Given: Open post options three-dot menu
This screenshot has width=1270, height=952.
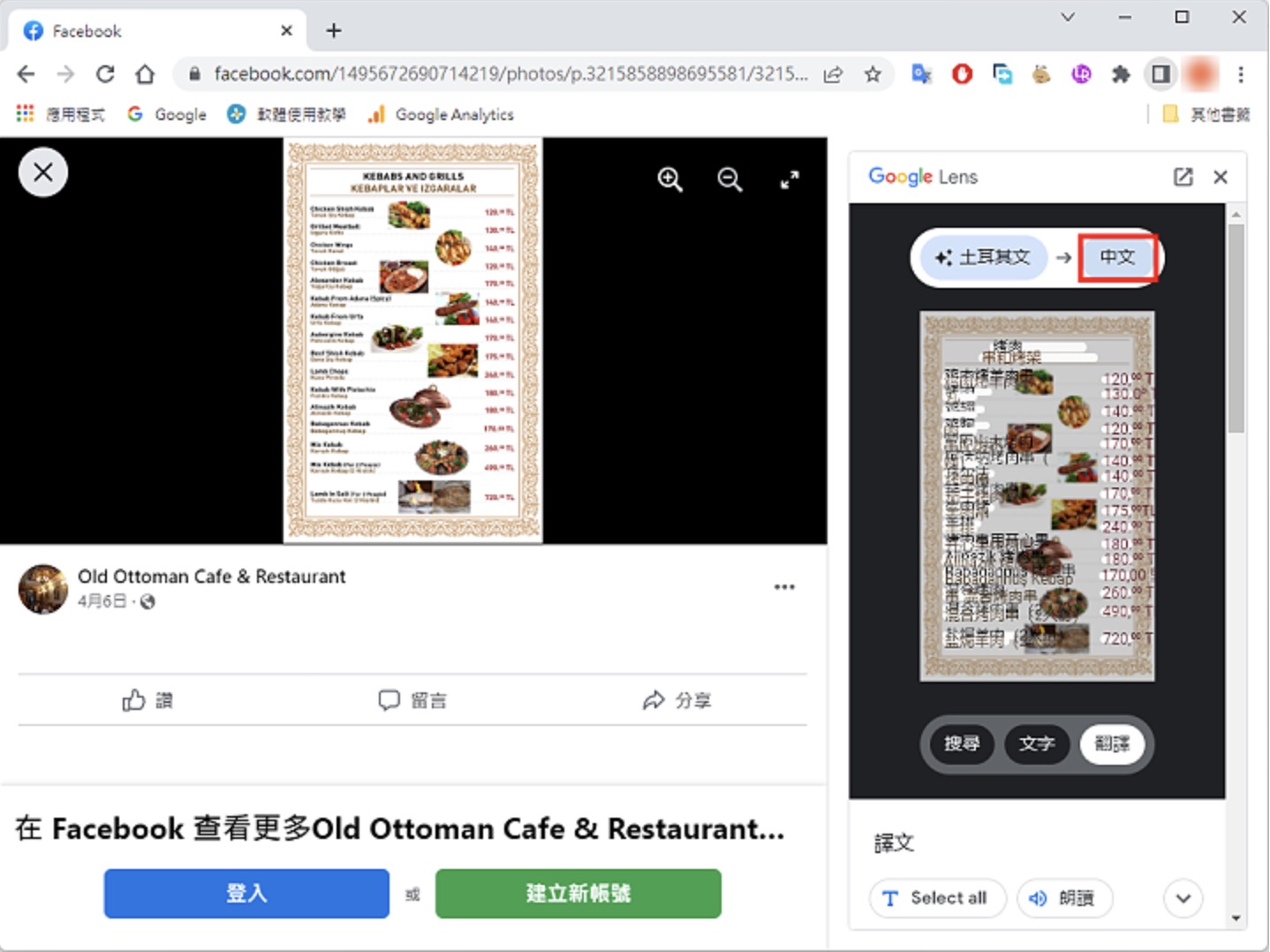Looking at the screenshot, I should (784, 587).
